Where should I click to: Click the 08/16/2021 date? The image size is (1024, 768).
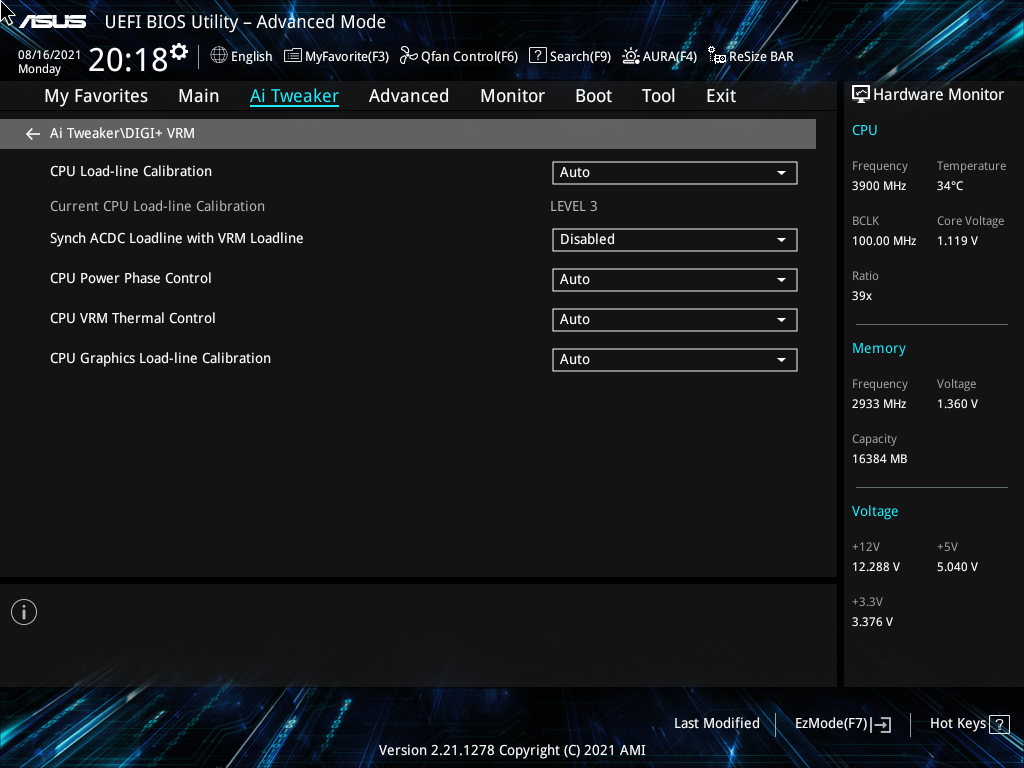pyautogui.click(x=50, y=55)
